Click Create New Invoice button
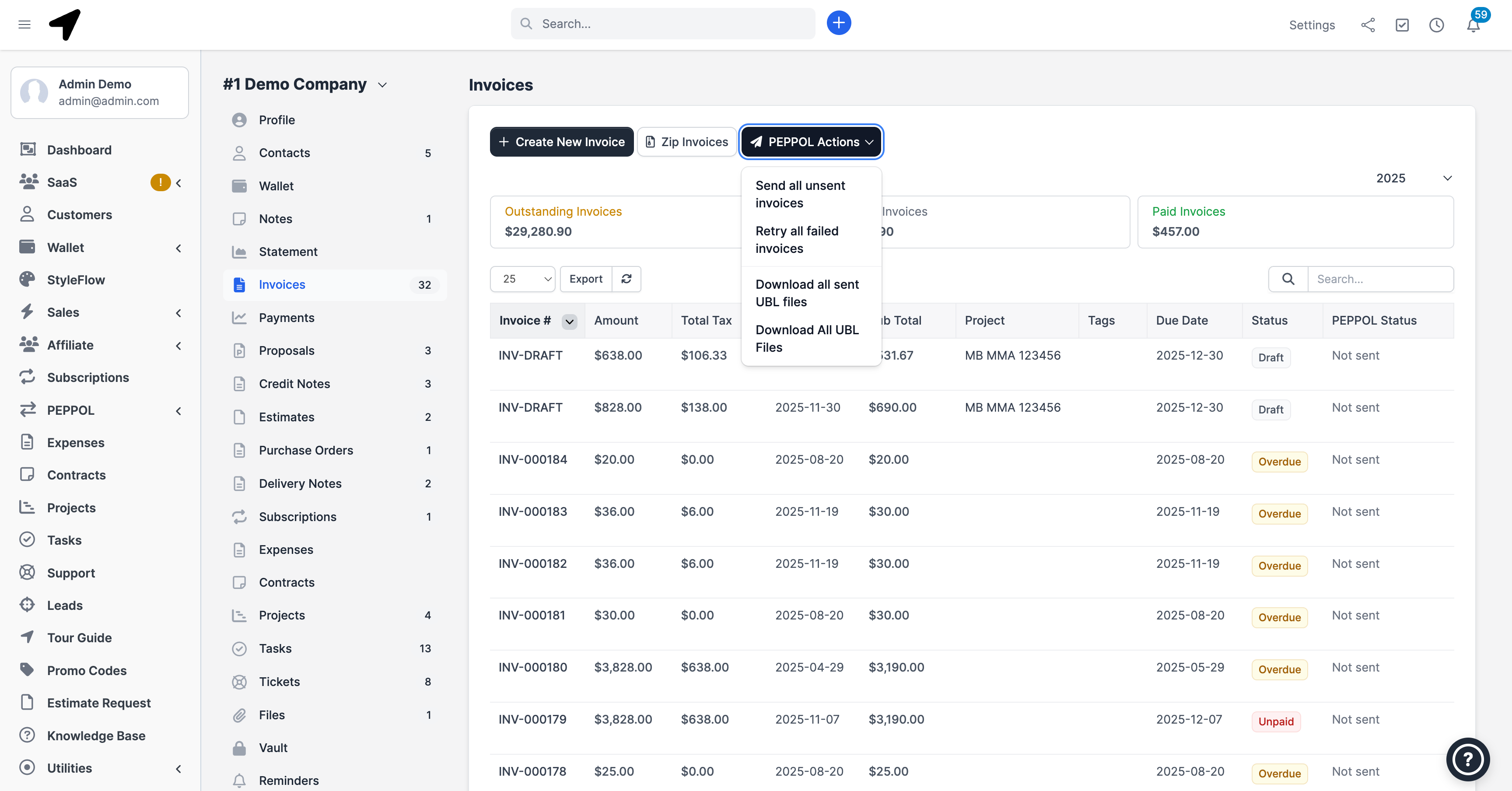1512x791 pixels. [x=561, y=142]
